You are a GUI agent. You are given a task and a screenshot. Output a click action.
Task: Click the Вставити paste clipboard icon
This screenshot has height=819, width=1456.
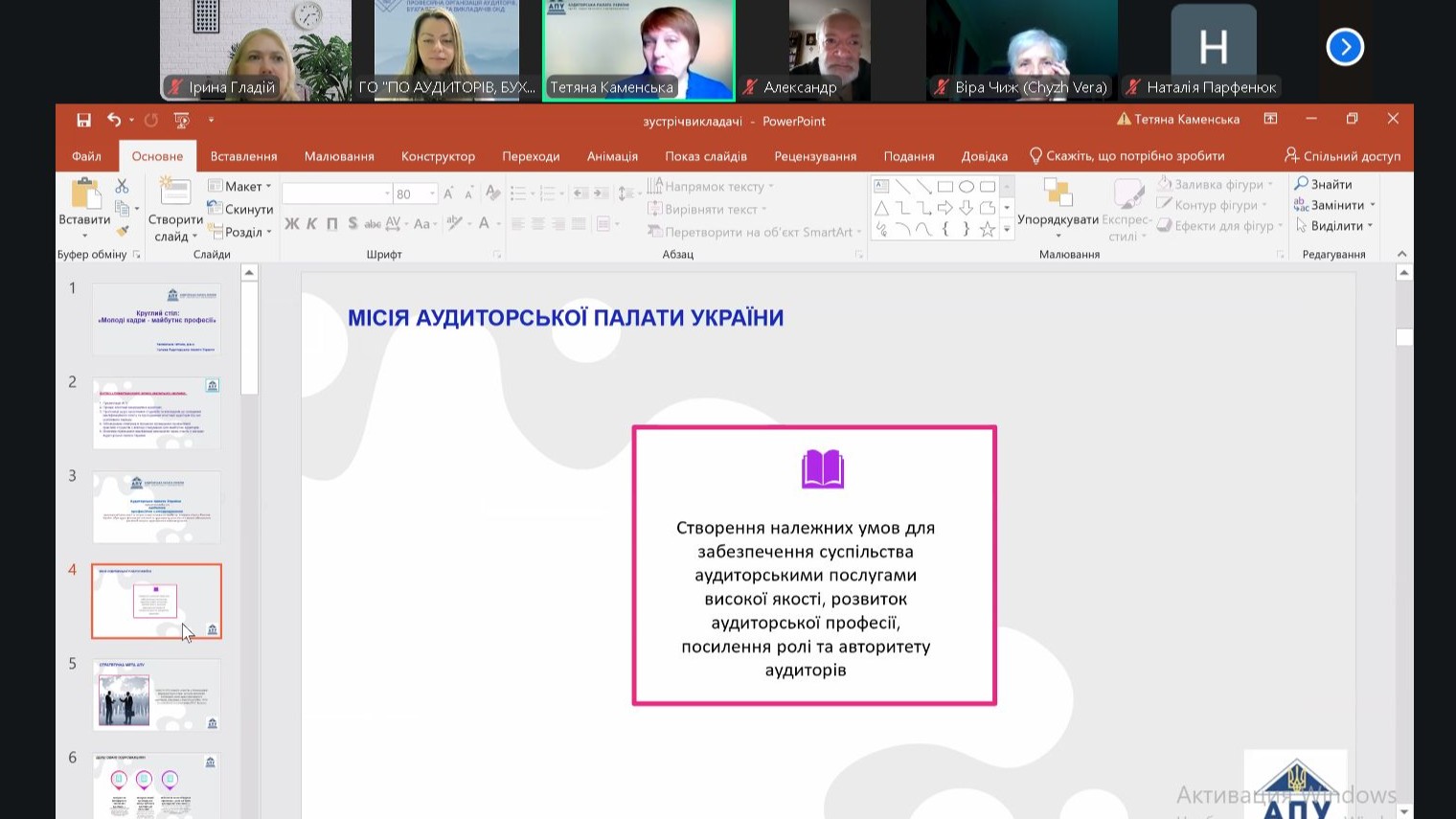(84, 194)
